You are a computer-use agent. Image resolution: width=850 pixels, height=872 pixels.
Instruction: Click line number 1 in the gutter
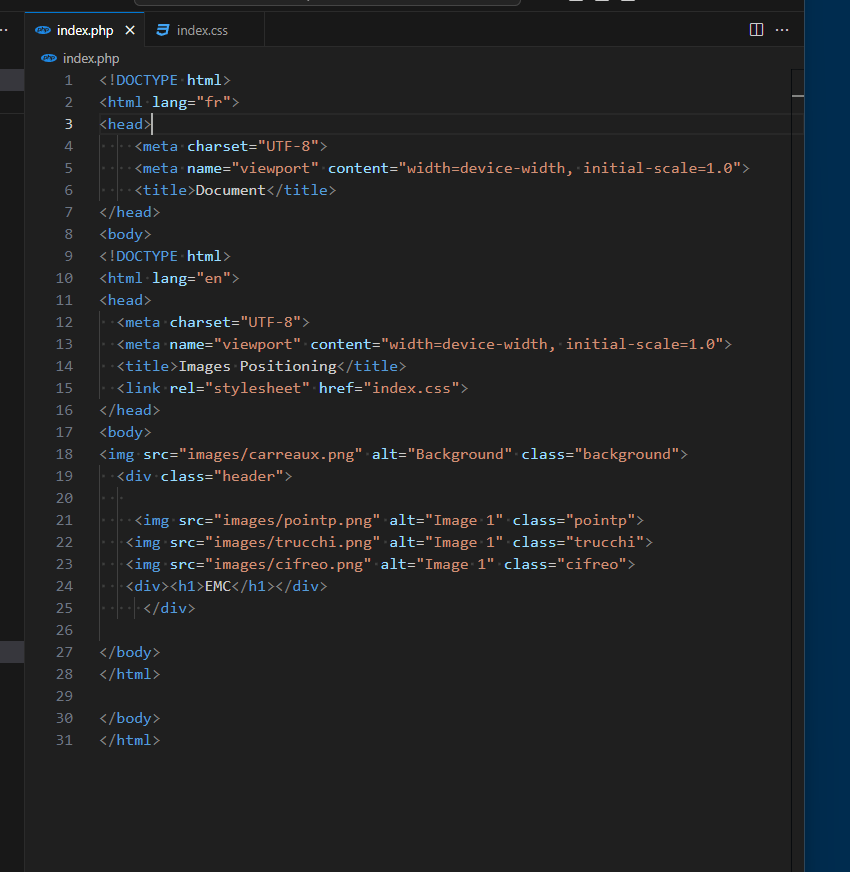(x=68, y=80)
